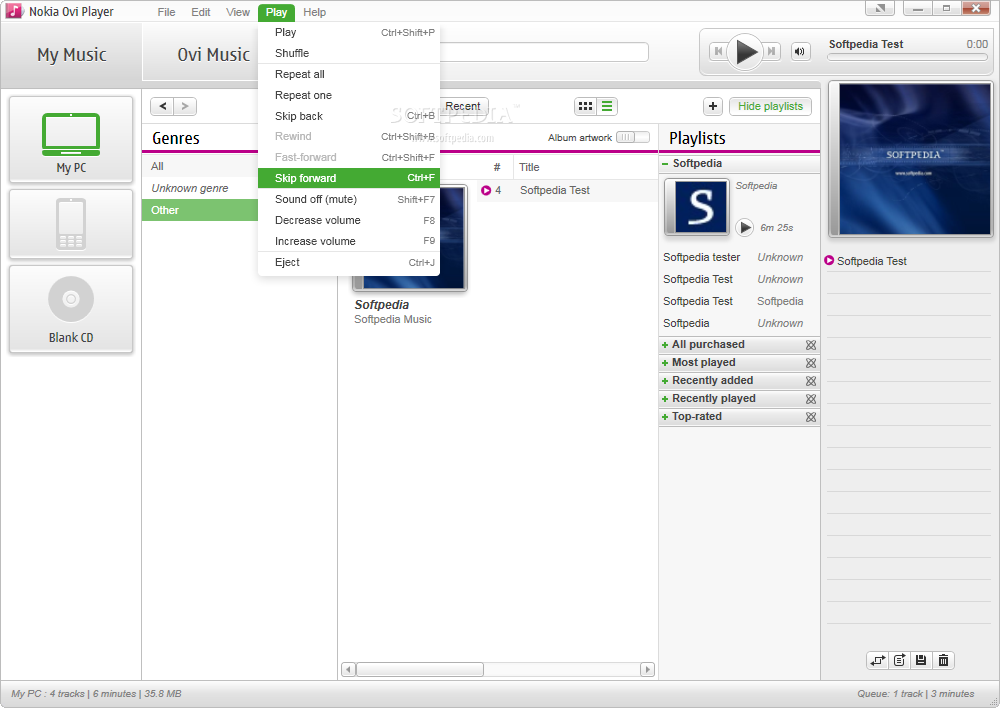Remove the Recently added playlist
The image size is (1000, 708).
click(x=811, y=381)
